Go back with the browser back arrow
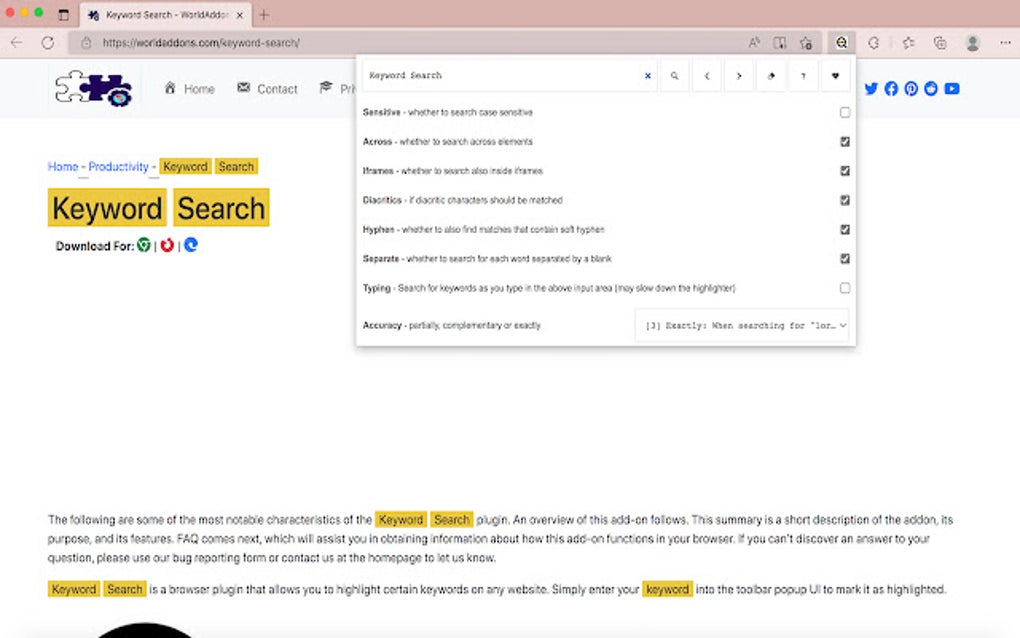The width and height of the screenshot is (1020, 638). [16, 43]
